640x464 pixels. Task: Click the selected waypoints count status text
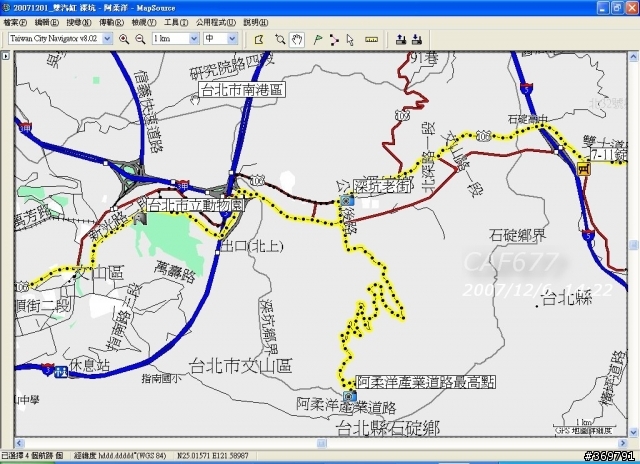pyautogui.click(x=32, y=455)
